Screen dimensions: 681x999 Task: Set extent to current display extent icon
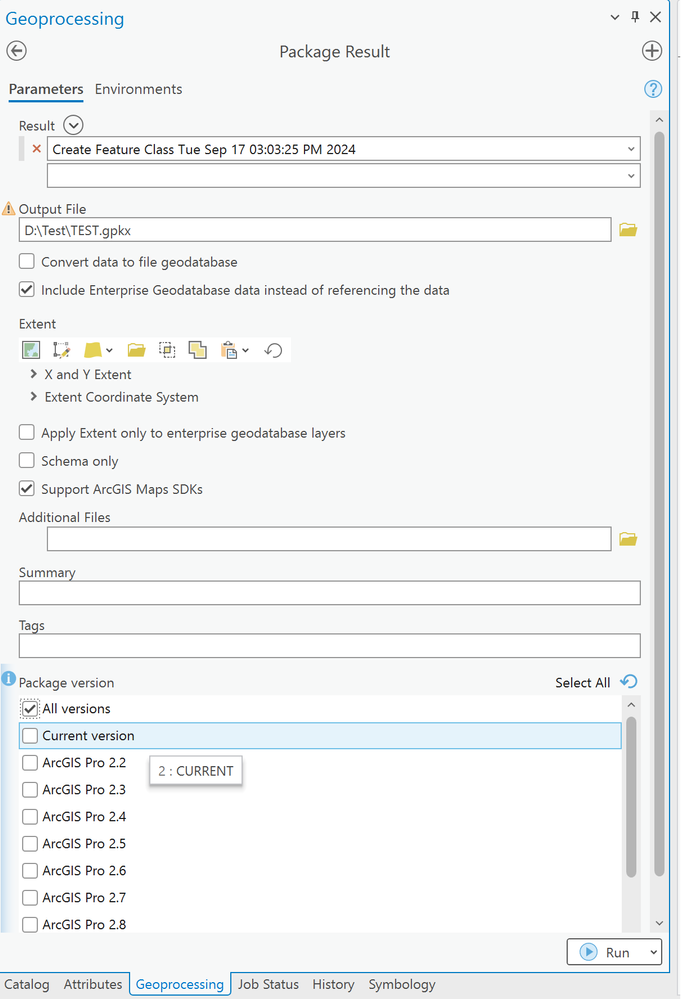click(x=31, y=350)
